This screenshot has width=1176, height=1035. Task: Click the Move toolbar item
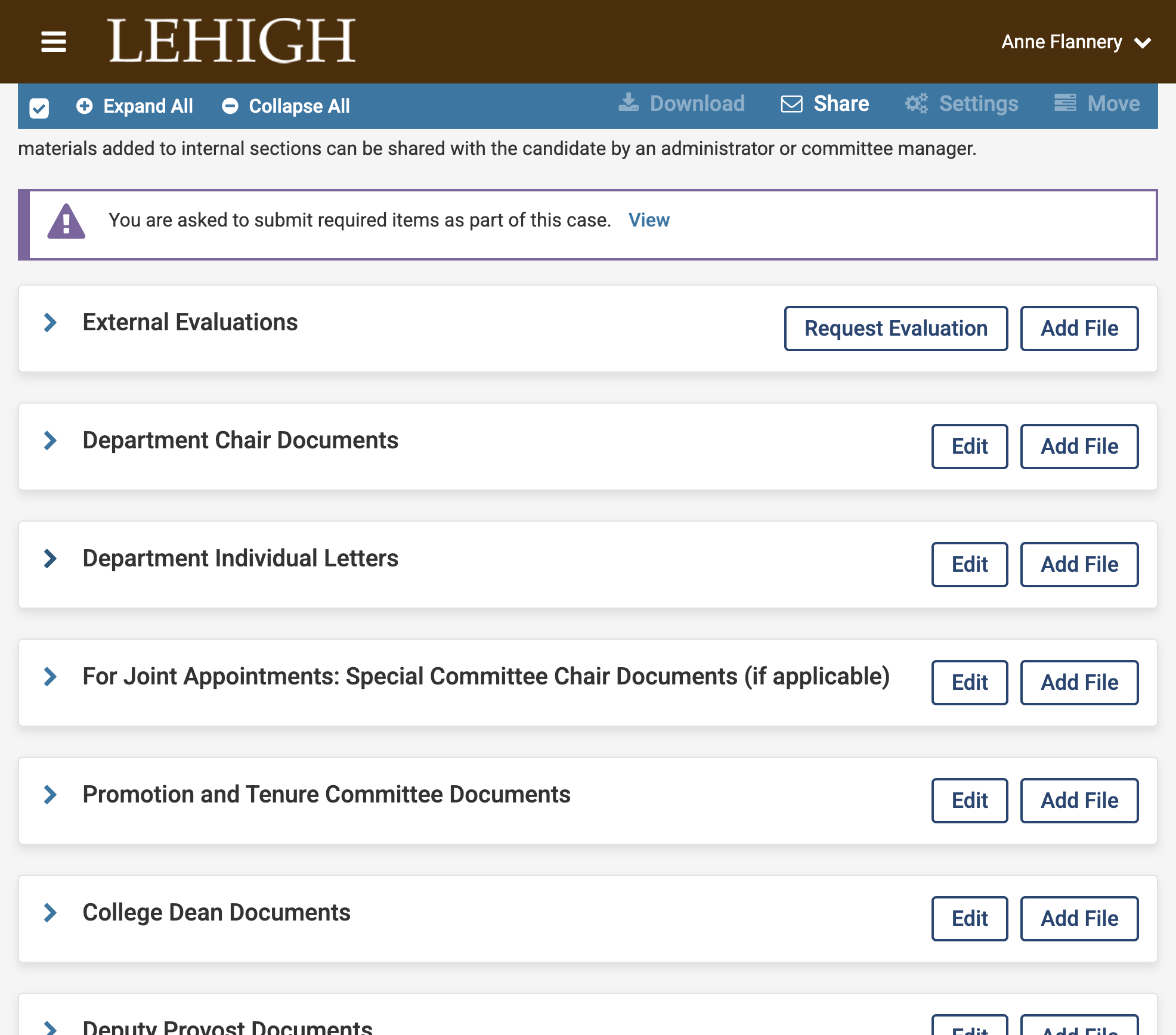pos(1097,104)
